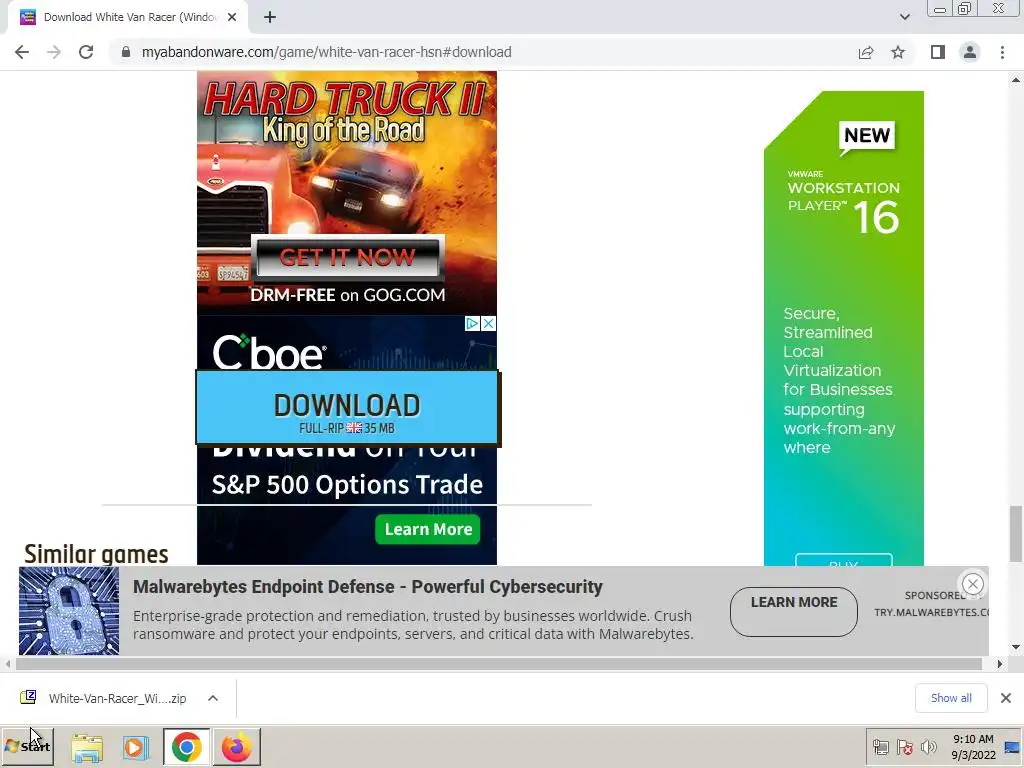Open the Chrome profile avatar
The height and width of the screenshot is (768, 1024).
click(x=970, y=52)
